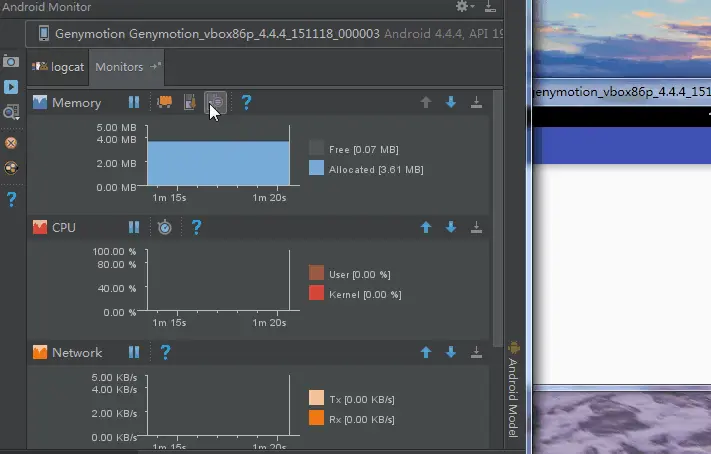Click the pin arrow on Monitors tab
711x454 pixels.
click(156, 66)
